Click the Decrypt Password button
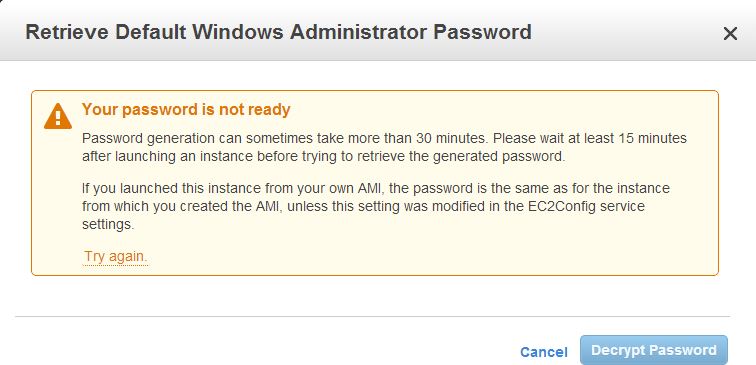This screenshot has width=756, height=365. [x=654, y=350]
